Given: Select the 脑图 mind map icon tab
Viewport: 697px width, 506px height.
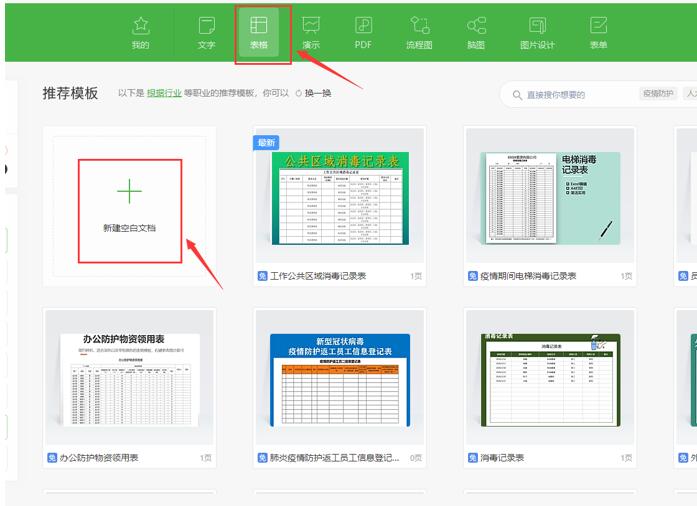Looking at the screenshot, I should (476, 32).
